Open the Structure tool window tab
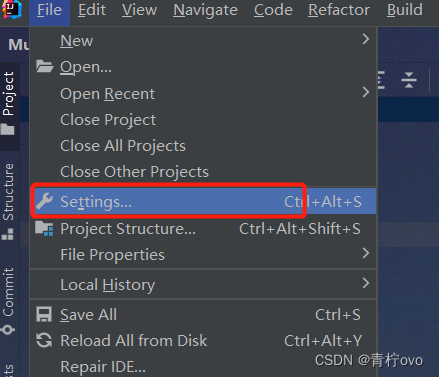 [9, 200]
